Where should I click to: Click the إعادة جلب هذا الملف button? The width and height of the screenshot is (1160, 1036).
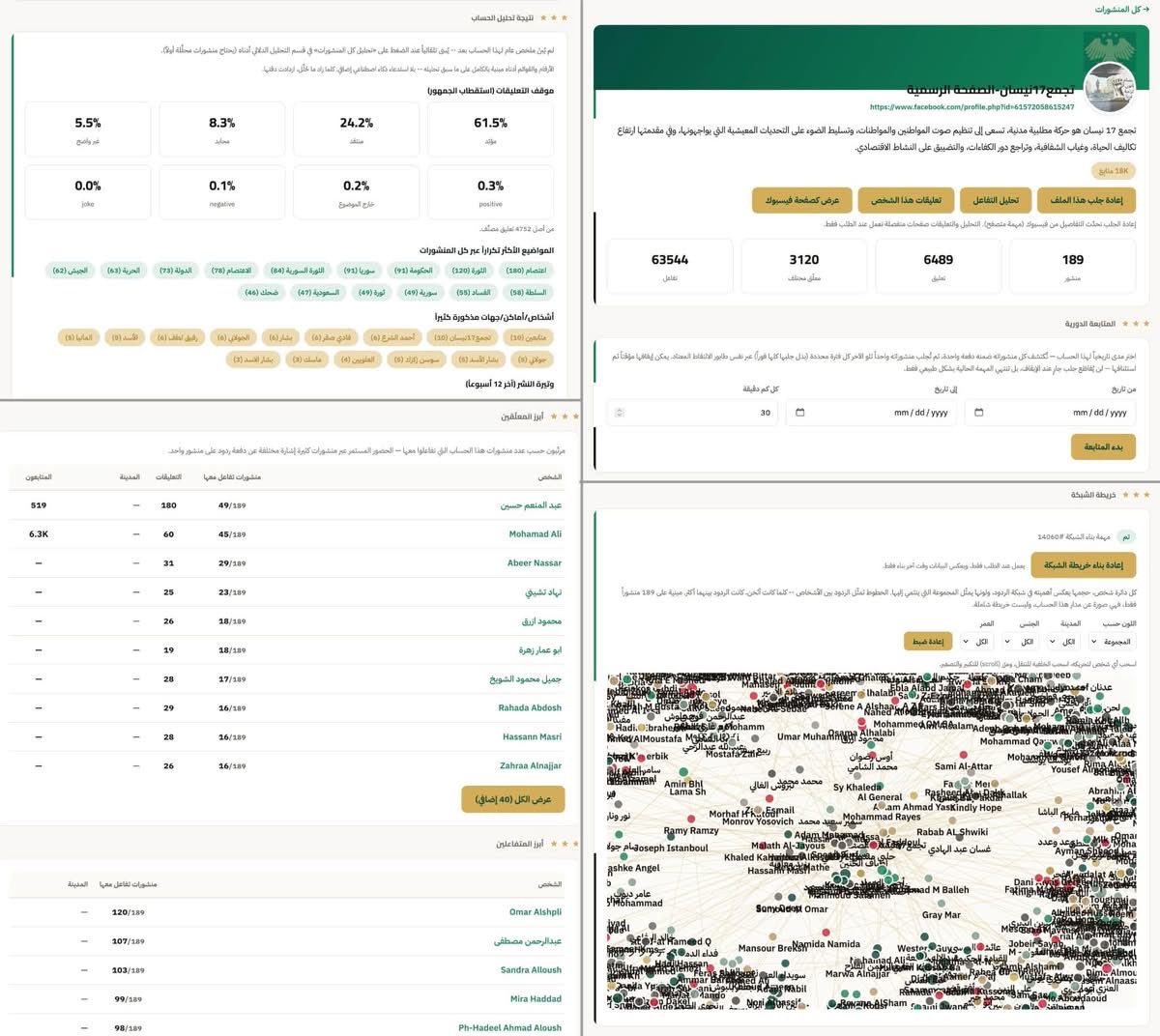pos(1087,200)
